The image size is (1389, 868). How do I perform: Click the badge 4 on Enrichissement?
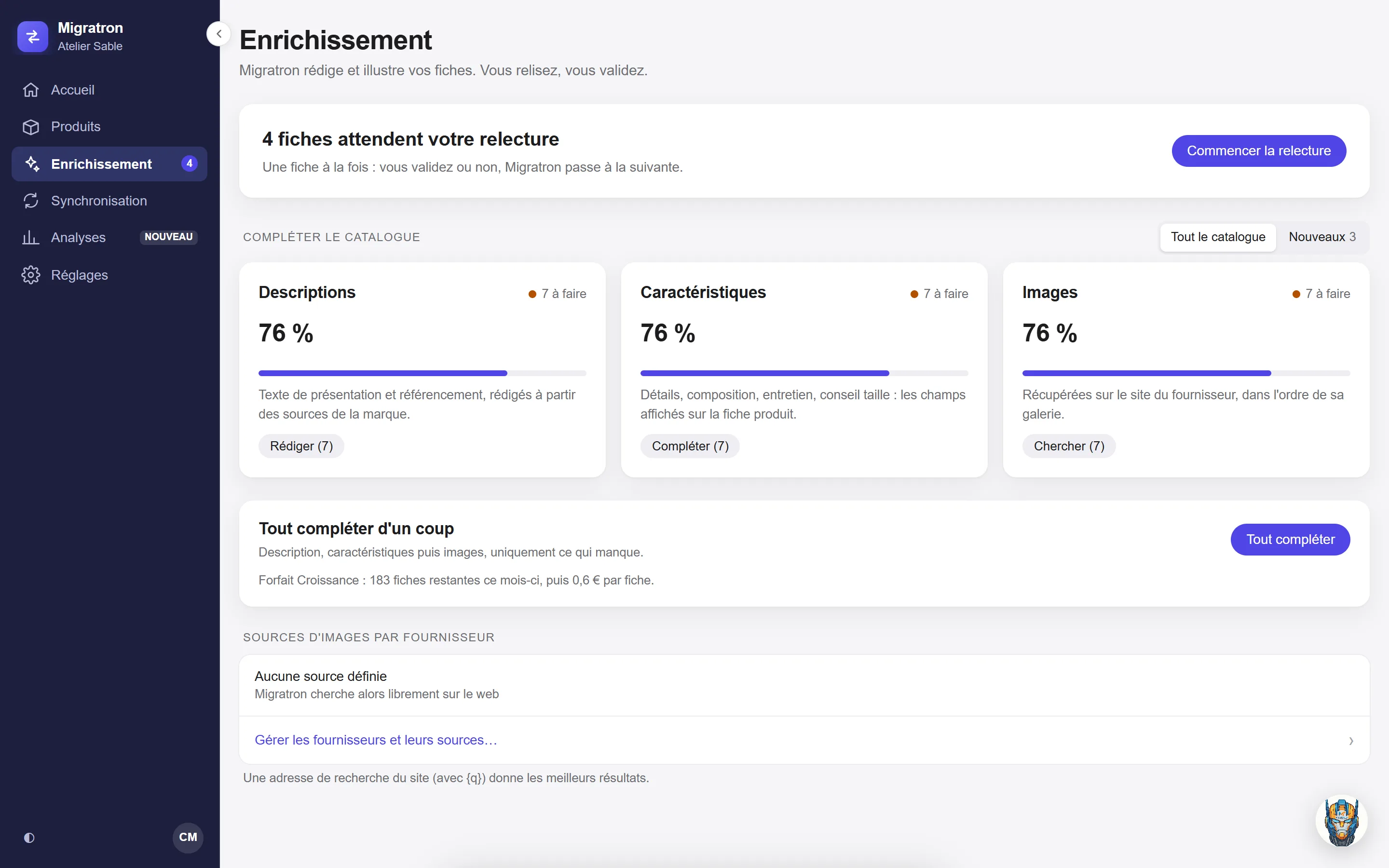190,163
